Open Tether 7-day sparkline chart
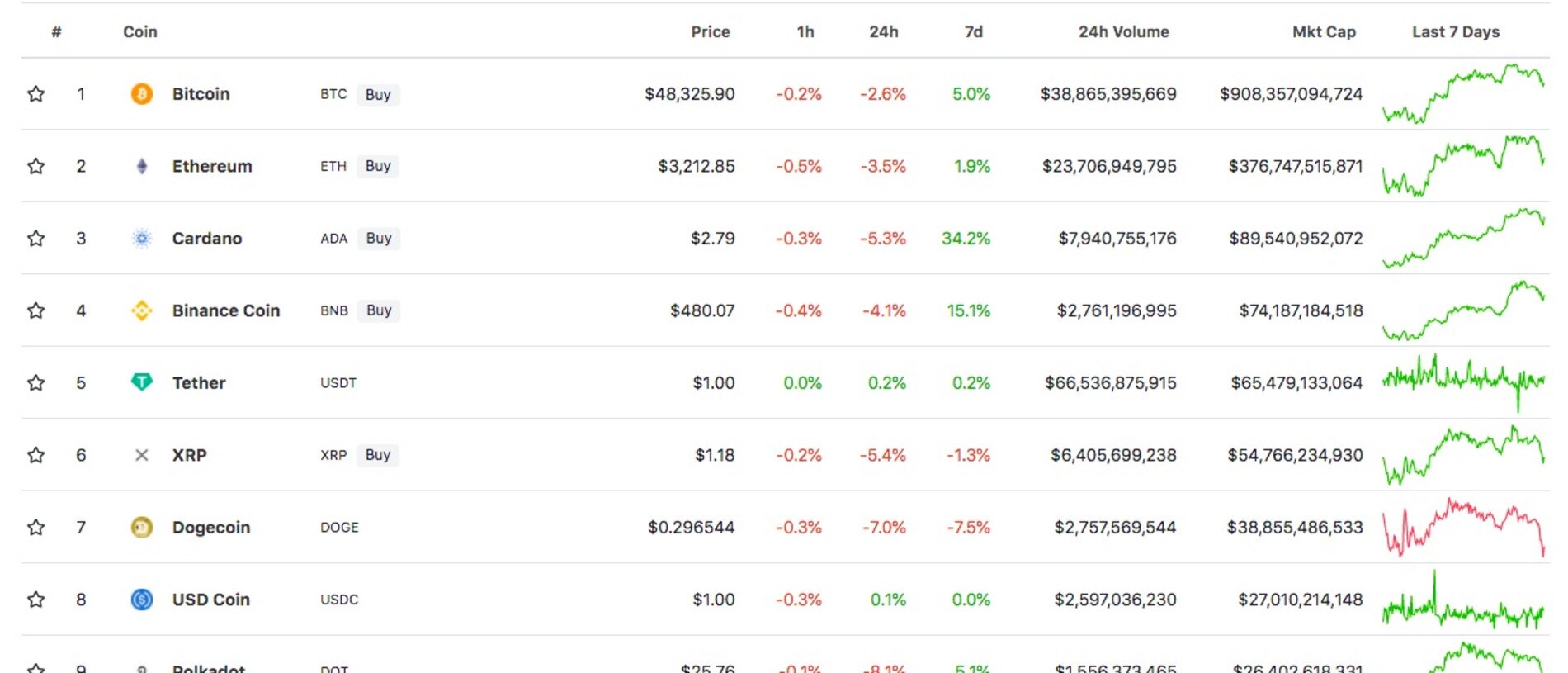Screen dimensions: 1568x673 click(1463, 382)
